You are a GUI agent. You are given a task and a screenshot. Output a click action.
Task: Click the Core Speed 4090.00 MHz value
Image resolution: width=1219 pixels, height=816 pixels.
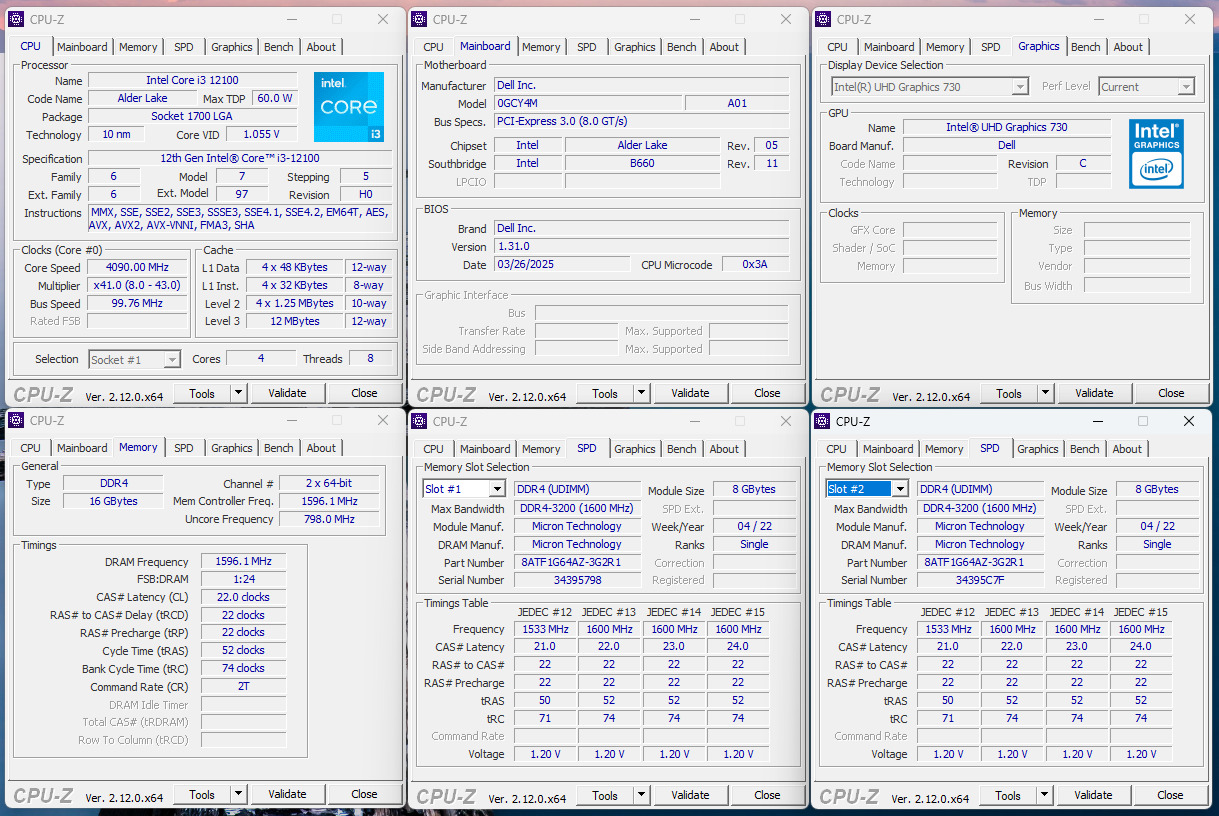click(x=137, y=267)
